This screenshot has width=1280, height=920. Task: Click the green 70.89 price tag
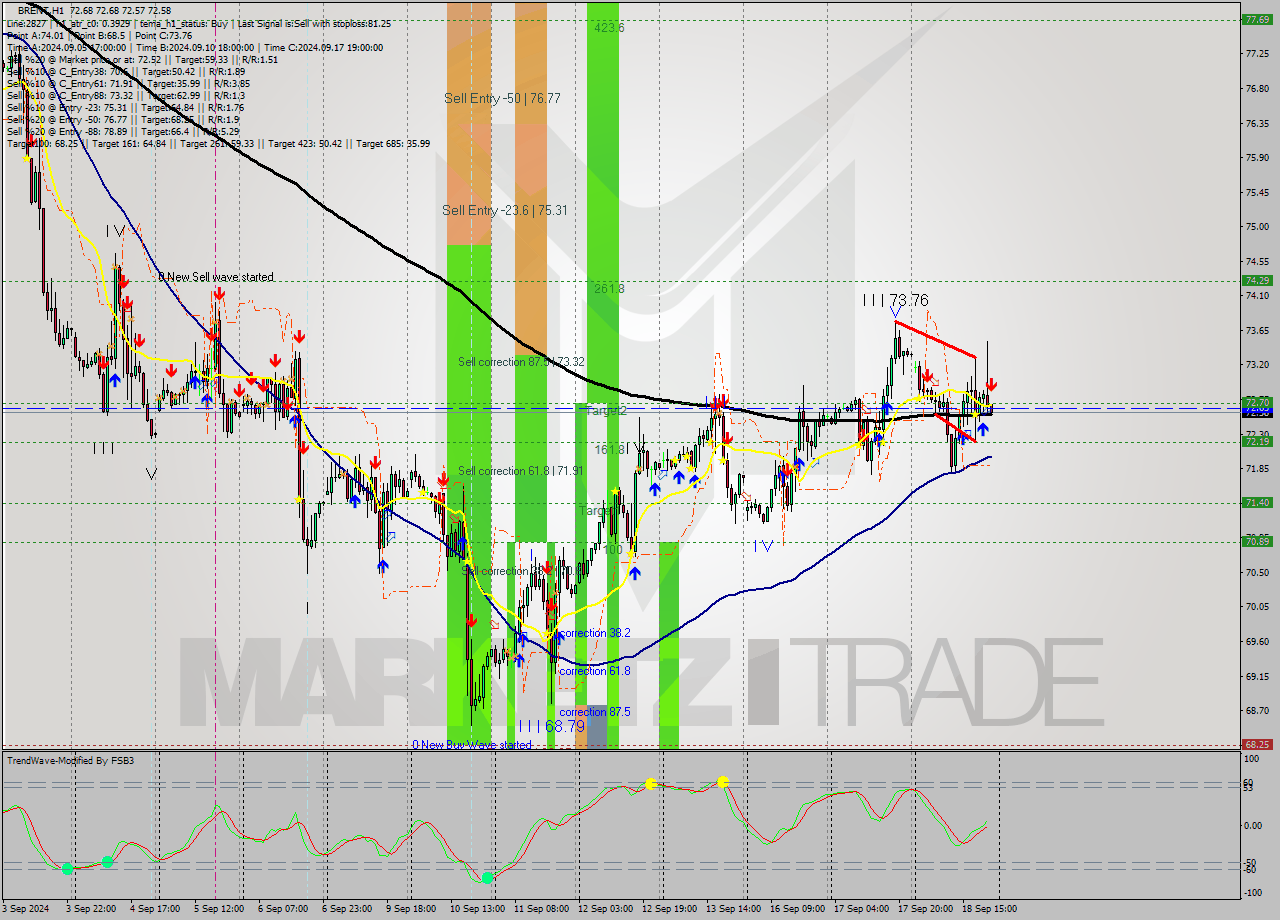coord(1257,541)
